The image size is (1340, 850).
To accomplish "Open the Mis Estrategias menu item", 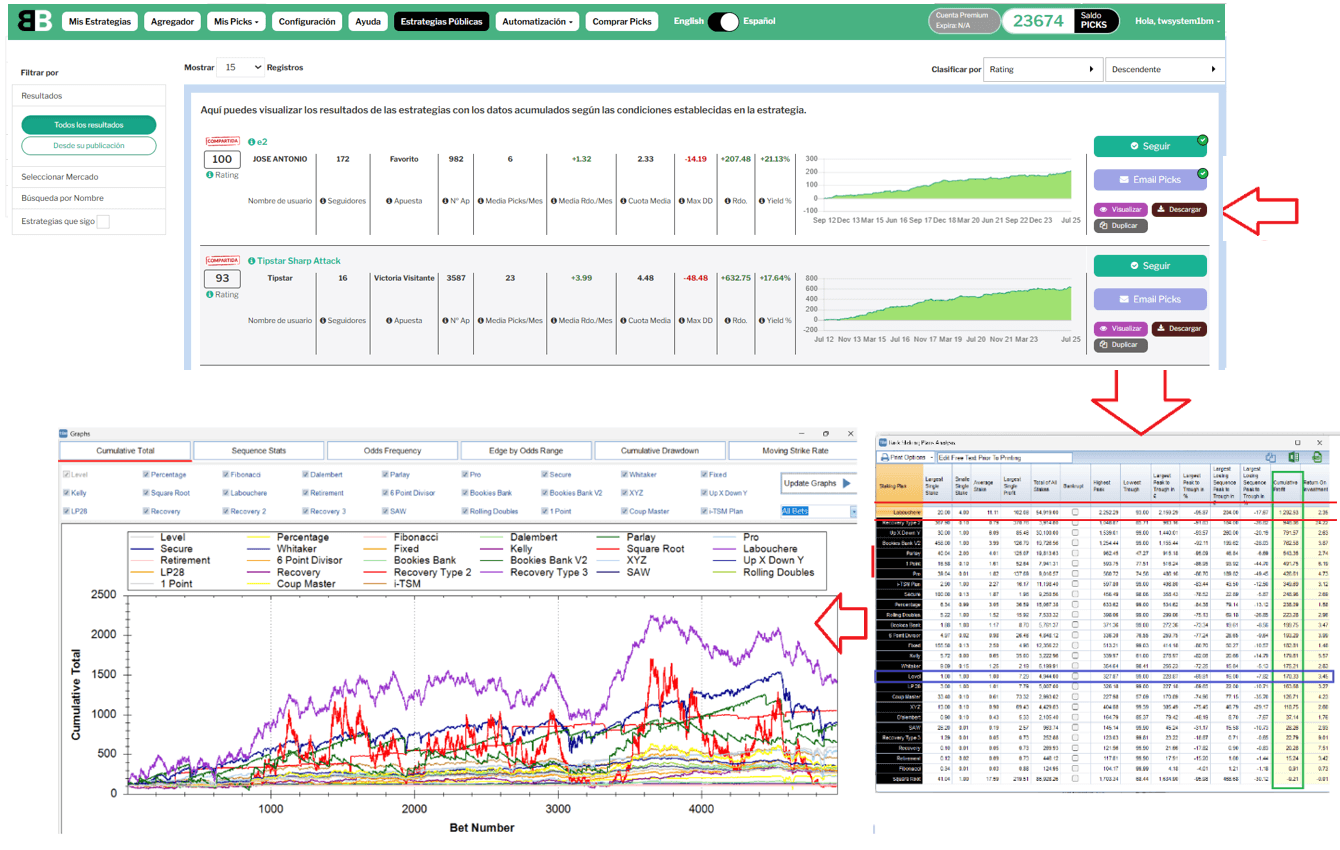I will [x=99, y=21].
